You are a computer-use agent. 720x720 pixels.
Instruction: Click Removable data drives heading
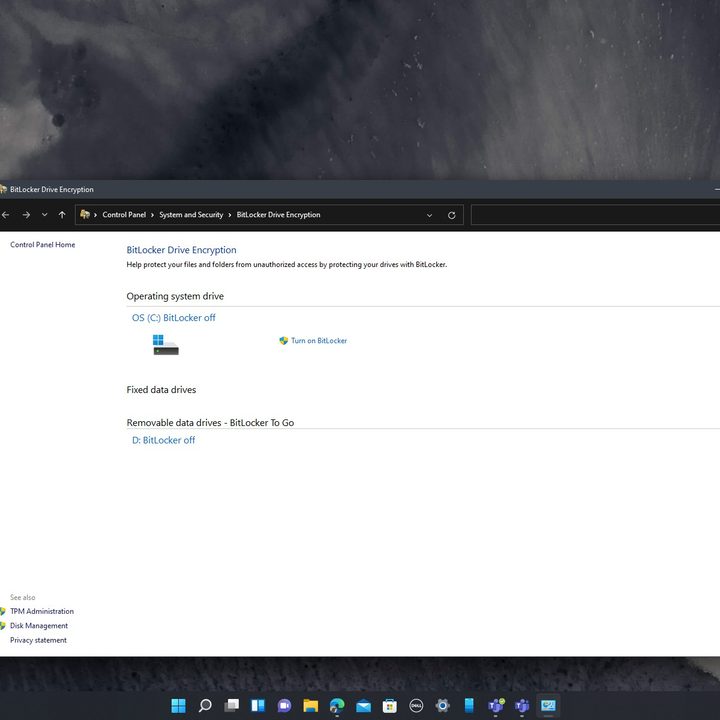coord(210,422)
